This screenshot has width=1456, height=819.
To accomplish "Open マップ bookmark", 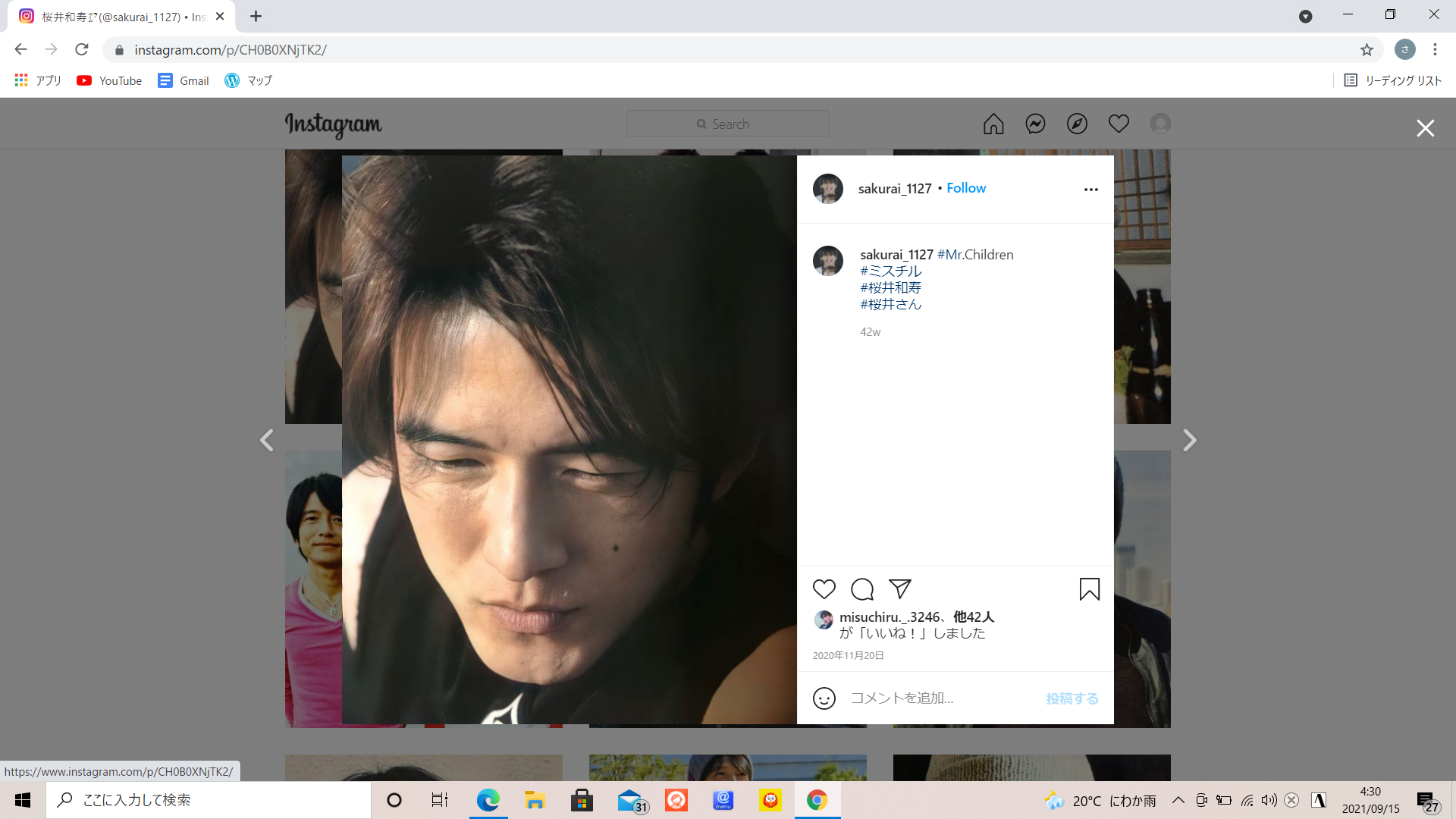I will [248, 80].
